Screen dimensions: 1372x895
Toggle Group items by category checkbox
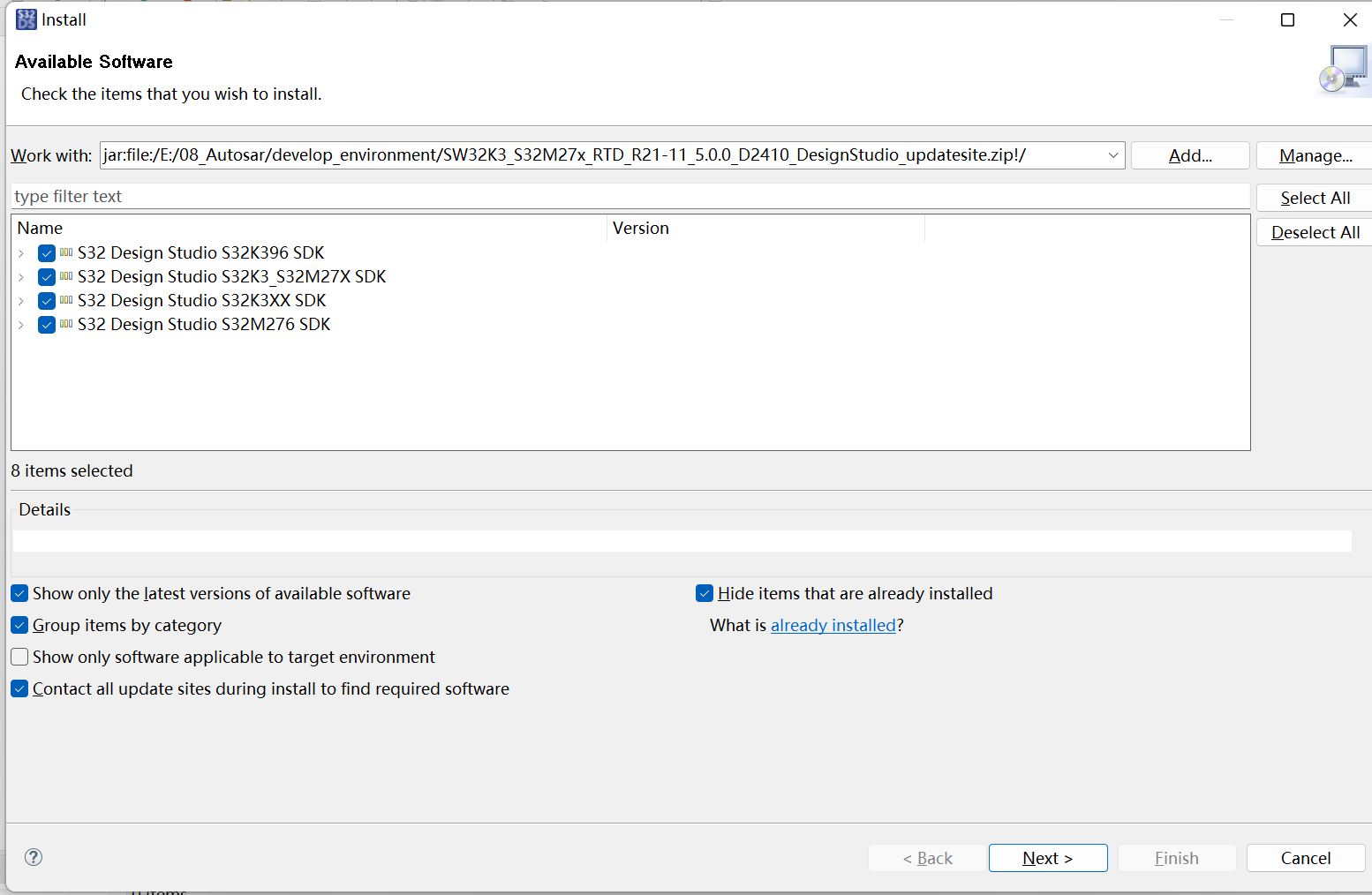[19, 625]
